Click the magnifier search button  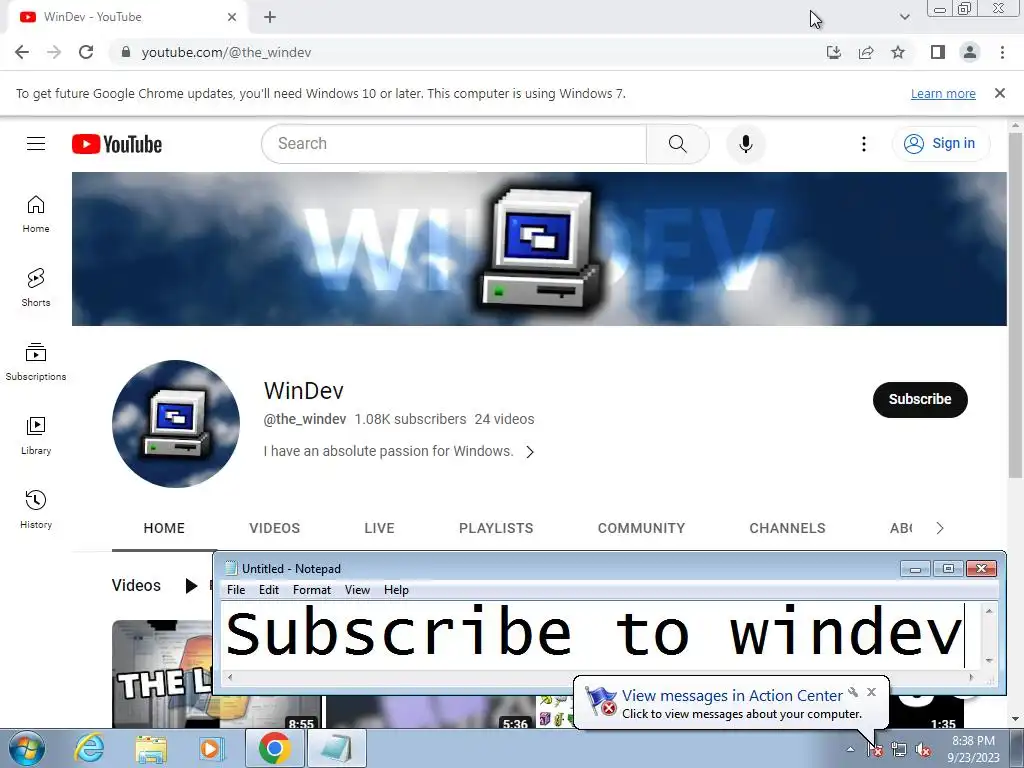tap(677, 144)
